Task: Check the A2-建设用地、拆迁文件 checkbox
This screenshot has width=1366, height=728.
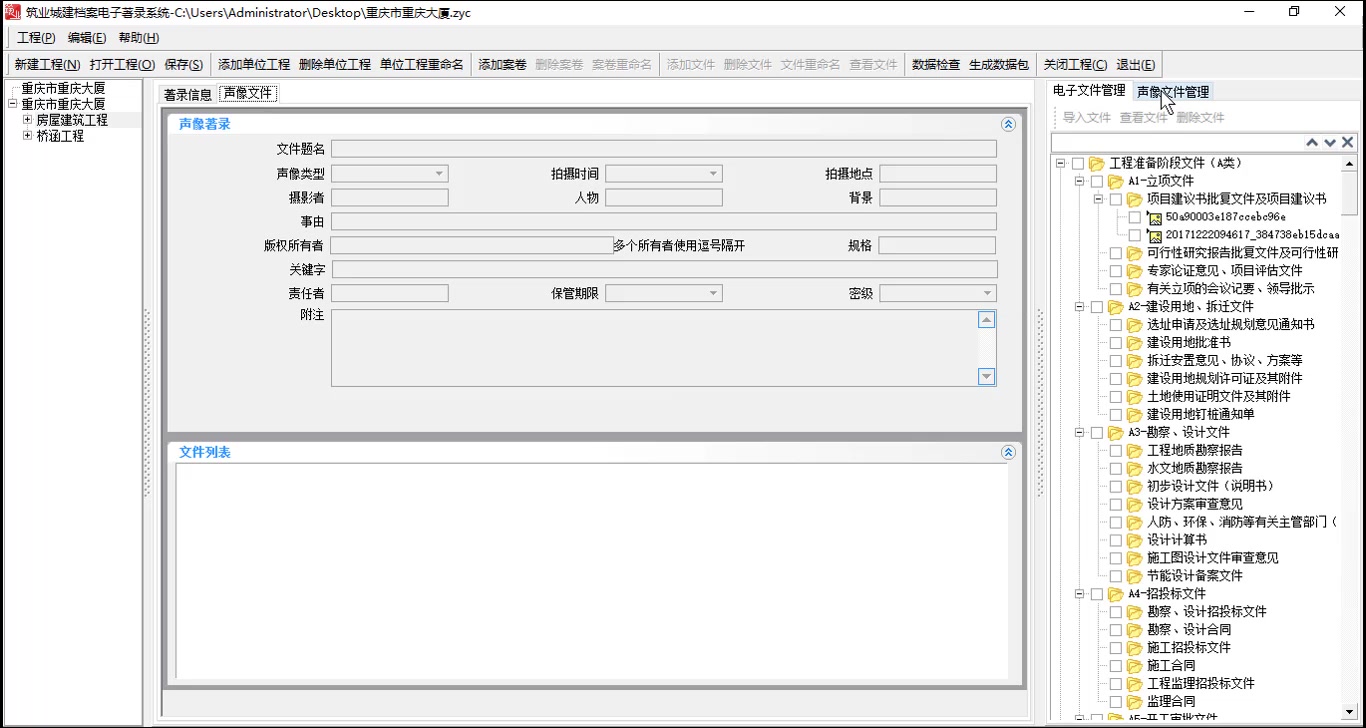Action: (x=1097, y=307)
